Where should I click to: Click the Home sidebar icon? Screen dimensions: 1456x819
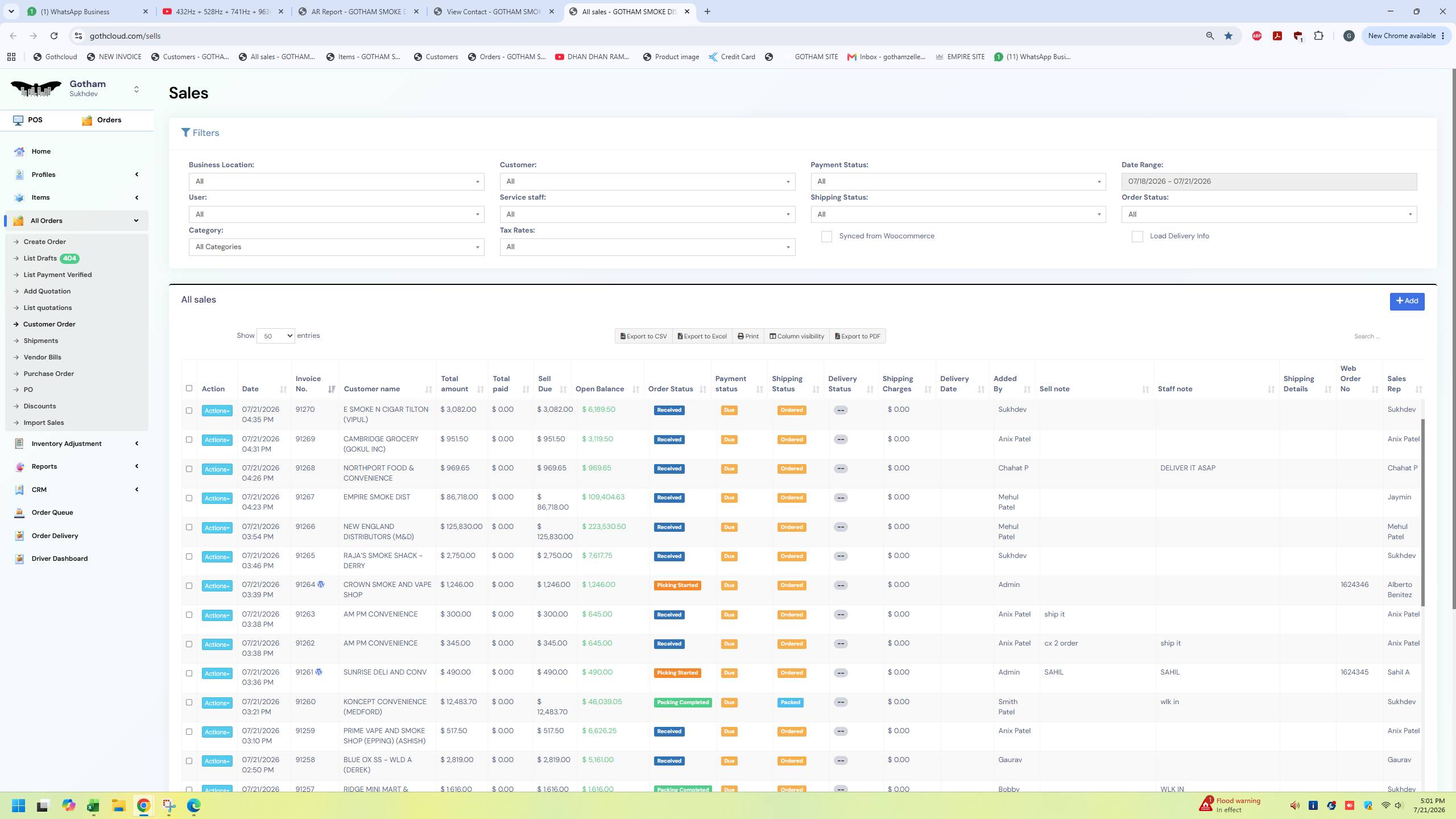(x=19, y=151)
